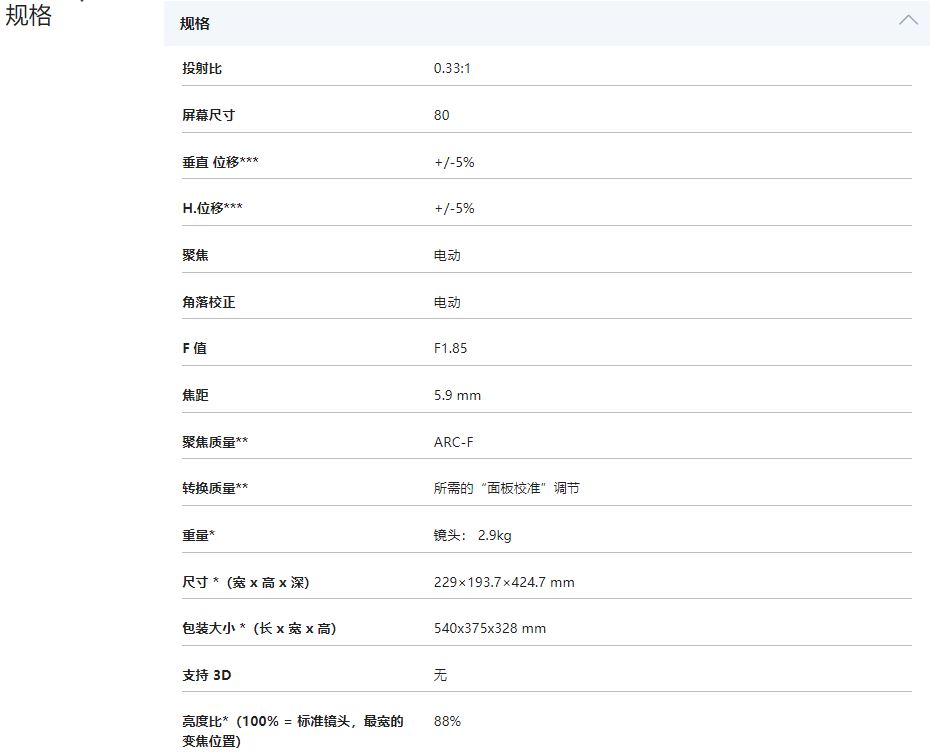932x756 pixels.
Task: Click the 88% brightness ratio value
Action: coord(447,721)
